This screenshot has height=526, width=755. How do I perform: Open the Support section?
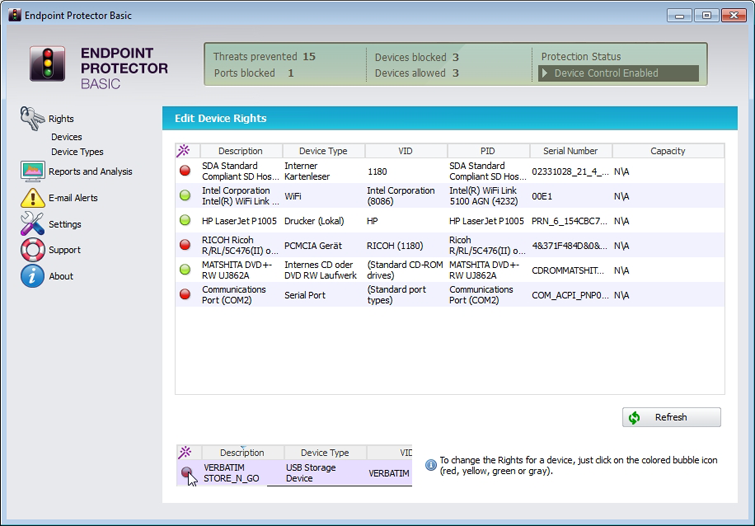(x=64, y=250)
